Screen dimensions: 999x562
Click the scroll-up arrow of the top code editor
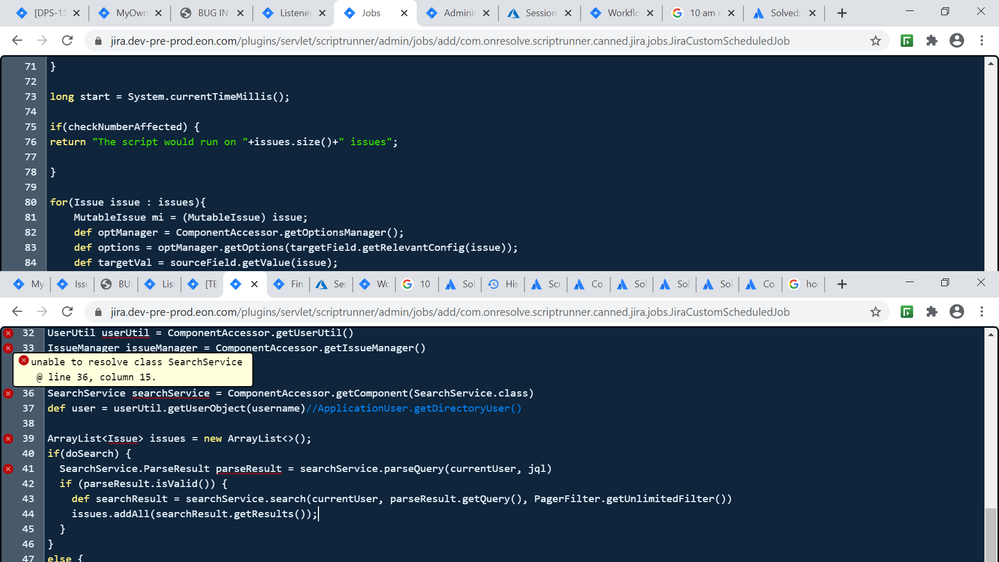coord(991,63)
